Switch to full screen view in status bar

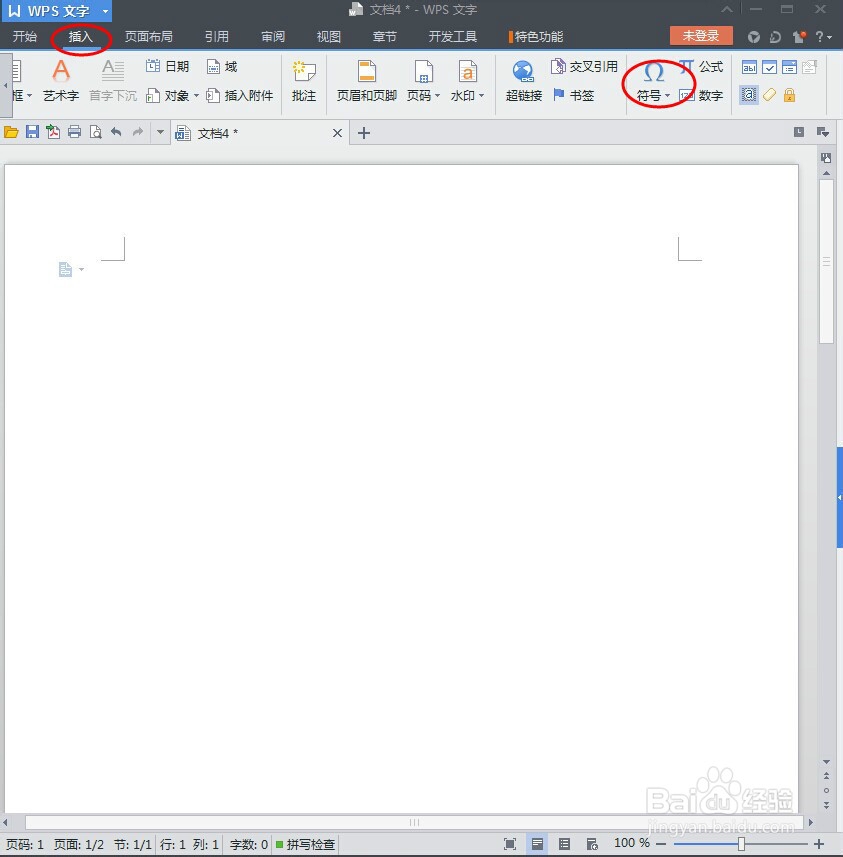point(510,844)
